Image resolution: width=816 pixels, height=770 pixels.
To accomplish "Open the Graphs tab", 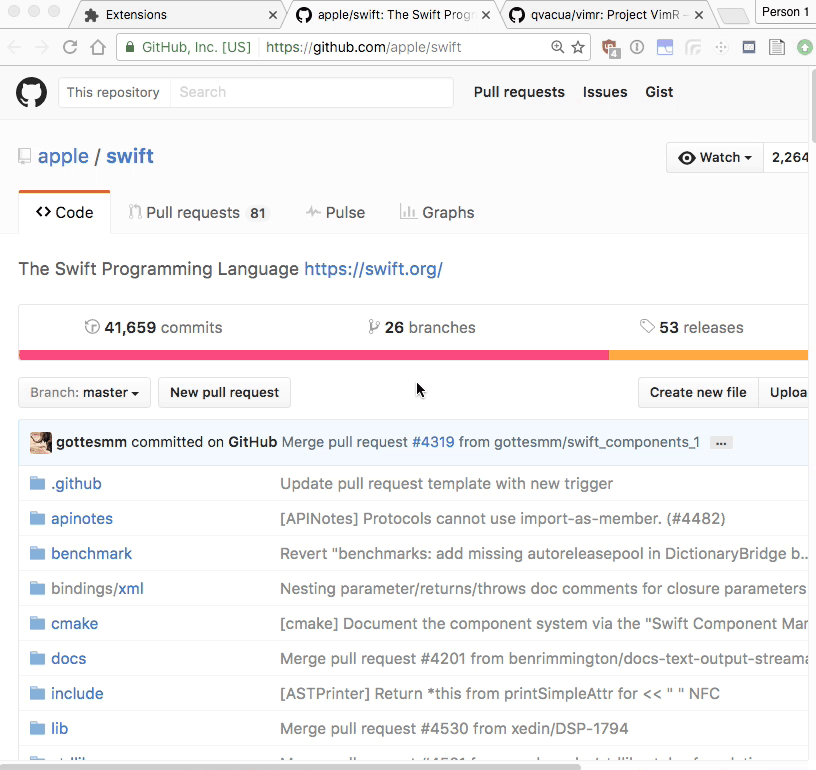I will [x=437, y=212].
